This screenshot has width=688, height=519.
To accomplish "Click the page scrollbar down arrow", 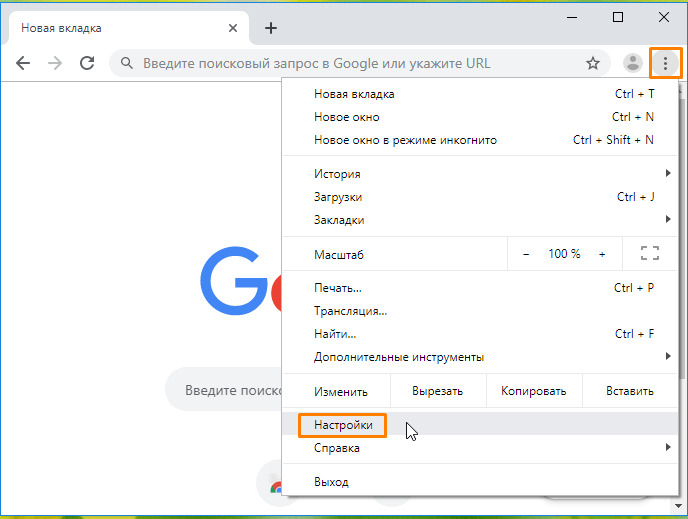I will (x=680, y=506).
